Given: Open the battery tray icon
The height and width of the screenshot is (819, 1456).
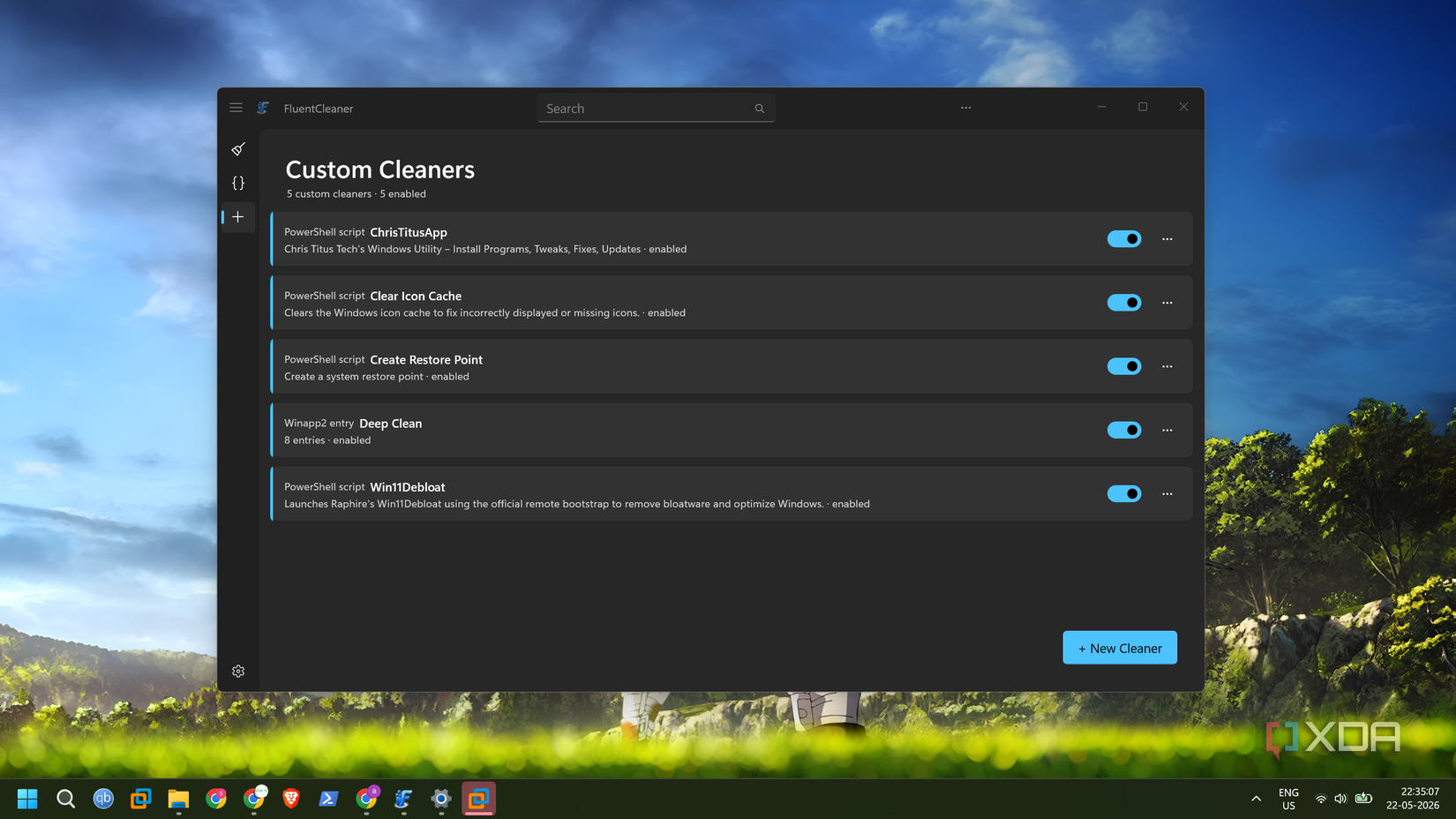Looking at the screenshot, I should (x=1363, y=799).
